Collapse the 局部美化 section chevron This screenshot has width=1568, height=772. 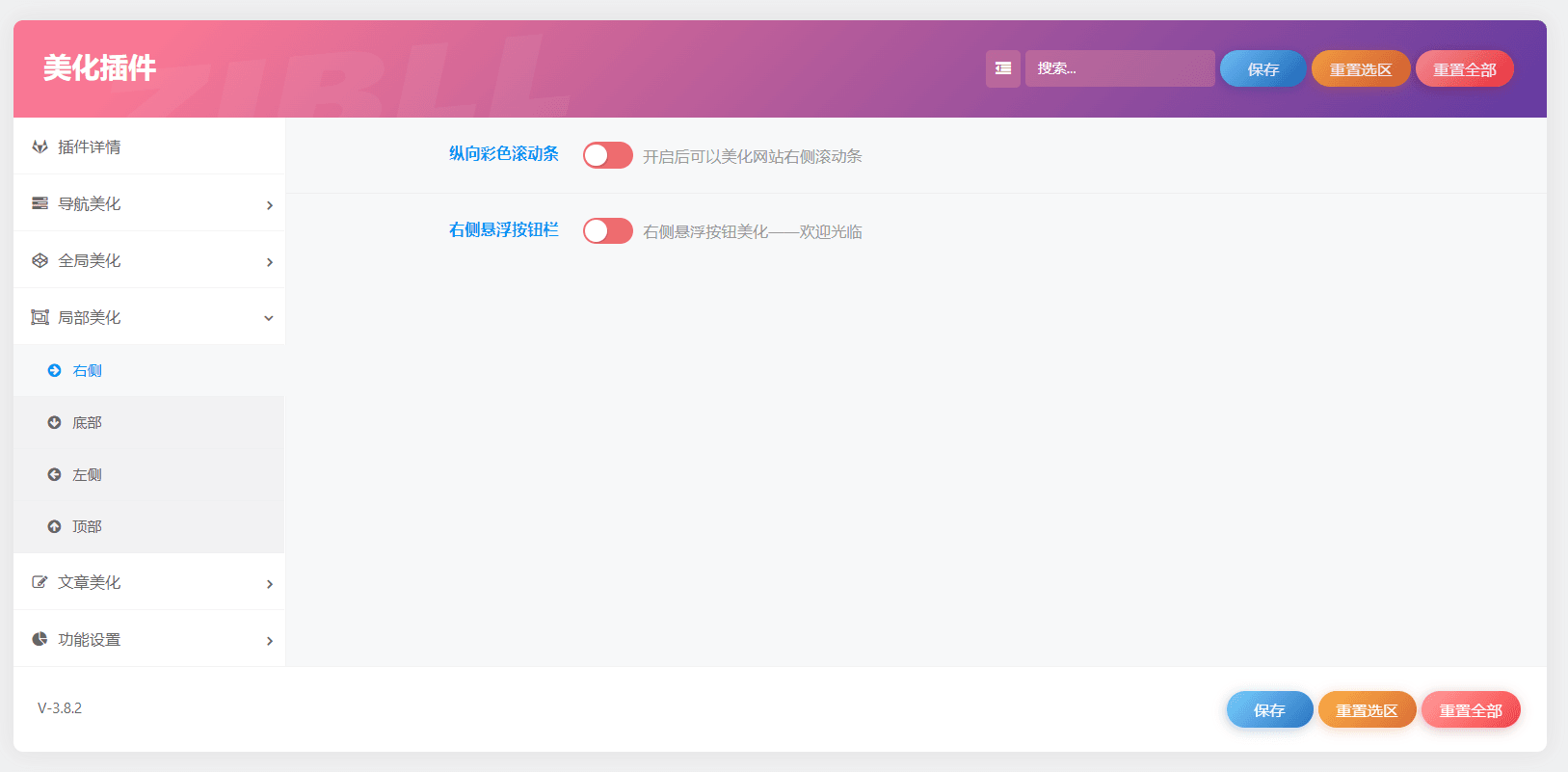tap(269, 318)
